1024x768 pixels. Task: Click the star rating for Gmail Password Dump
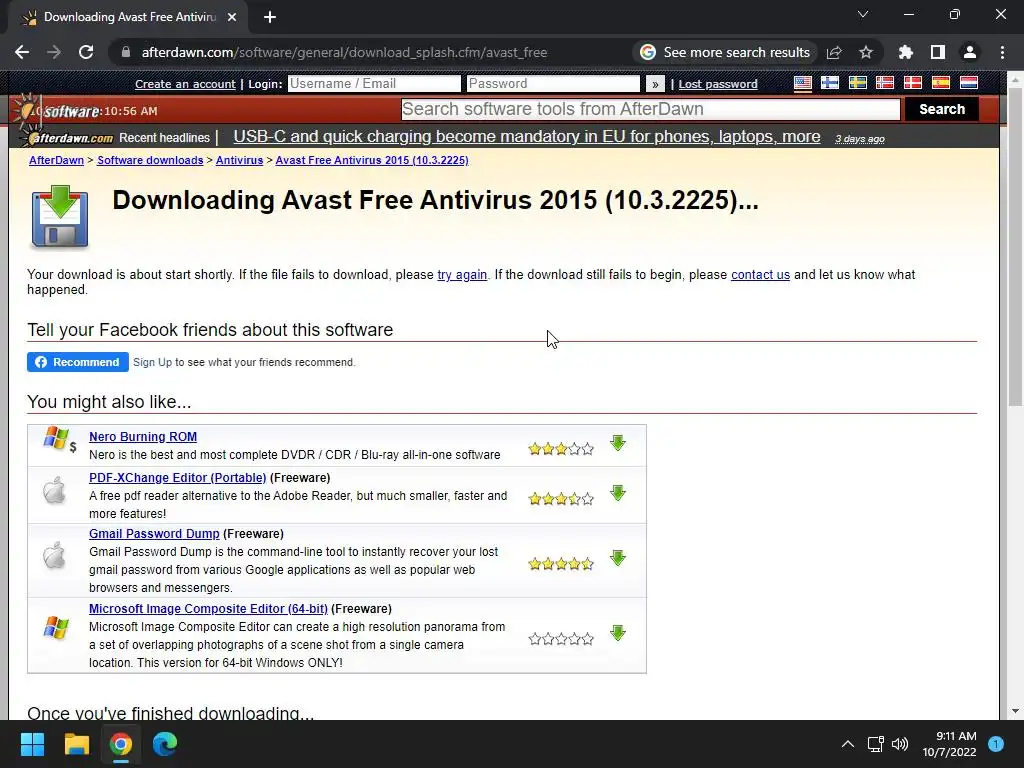(x=561, y=564)
